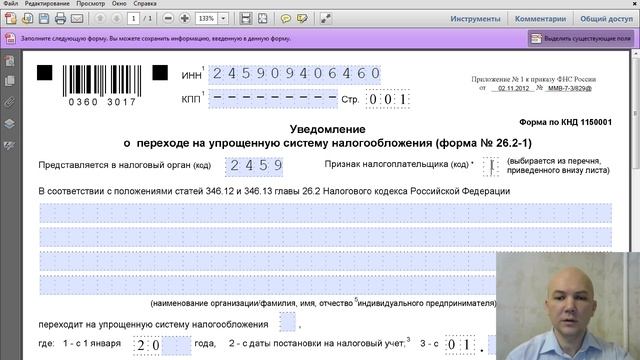Click the year field starting with 20
The image size is (640, 360).
point(162,345)
